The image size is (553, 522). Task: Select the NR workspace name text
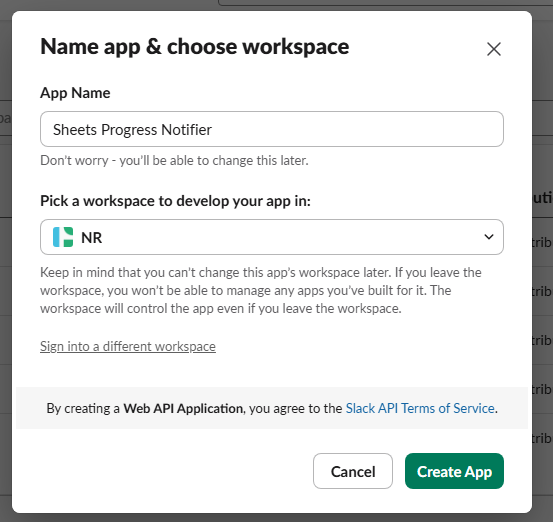pyautogui.click(x=91, y=238)
